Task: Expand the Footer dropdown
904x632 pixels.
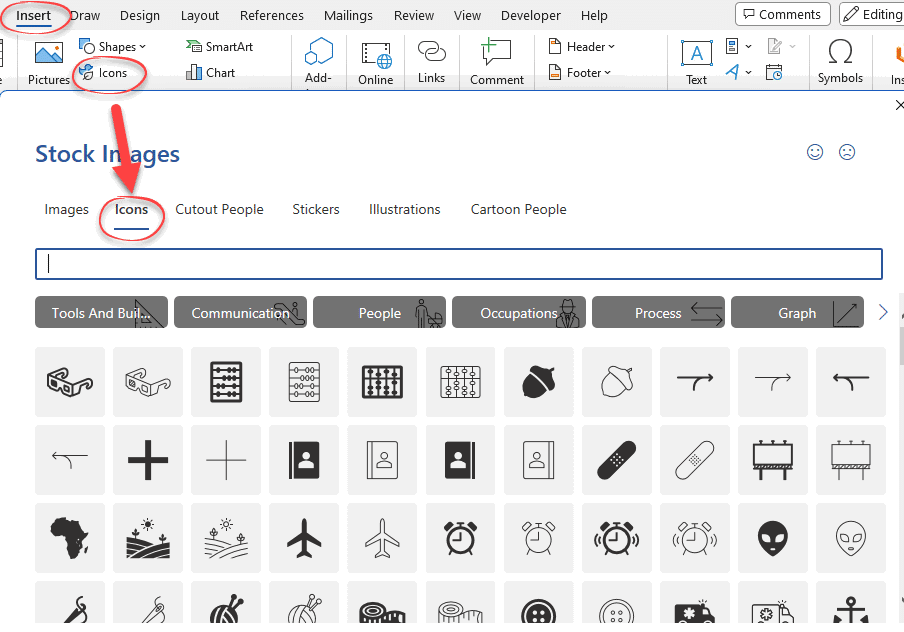Action: coord(582,73)
